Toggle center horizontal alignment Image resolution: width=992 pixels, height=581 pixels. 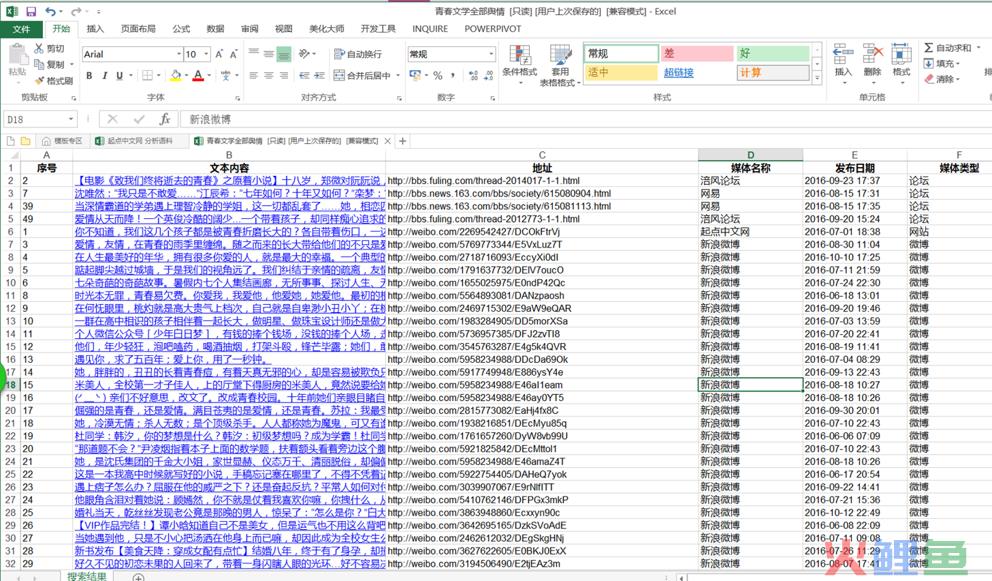[269, 75]
